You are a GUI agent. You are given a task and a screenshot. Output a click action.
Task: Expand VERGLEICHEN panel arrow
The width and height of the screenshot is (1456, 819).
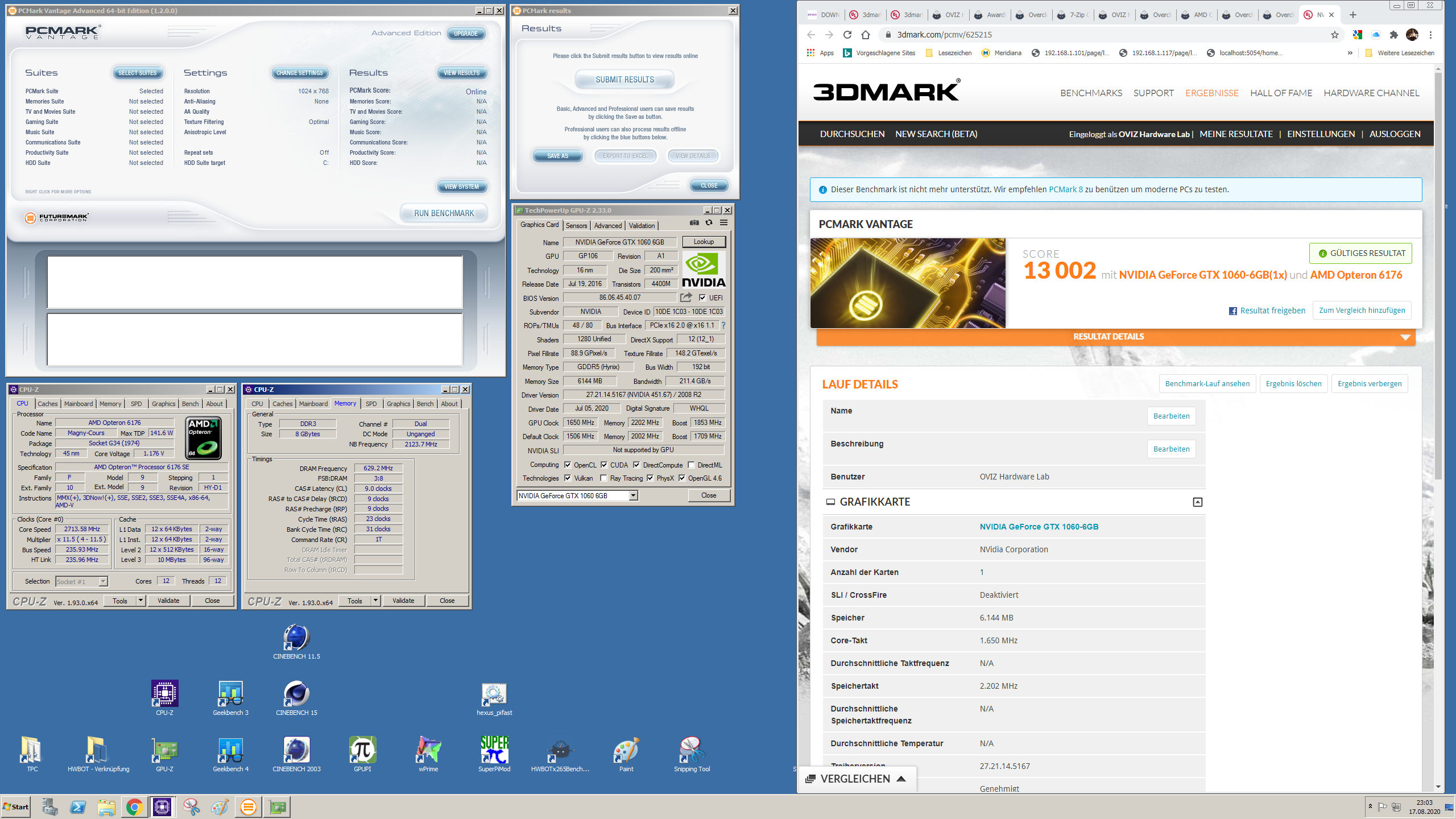[x=901, y=779]
